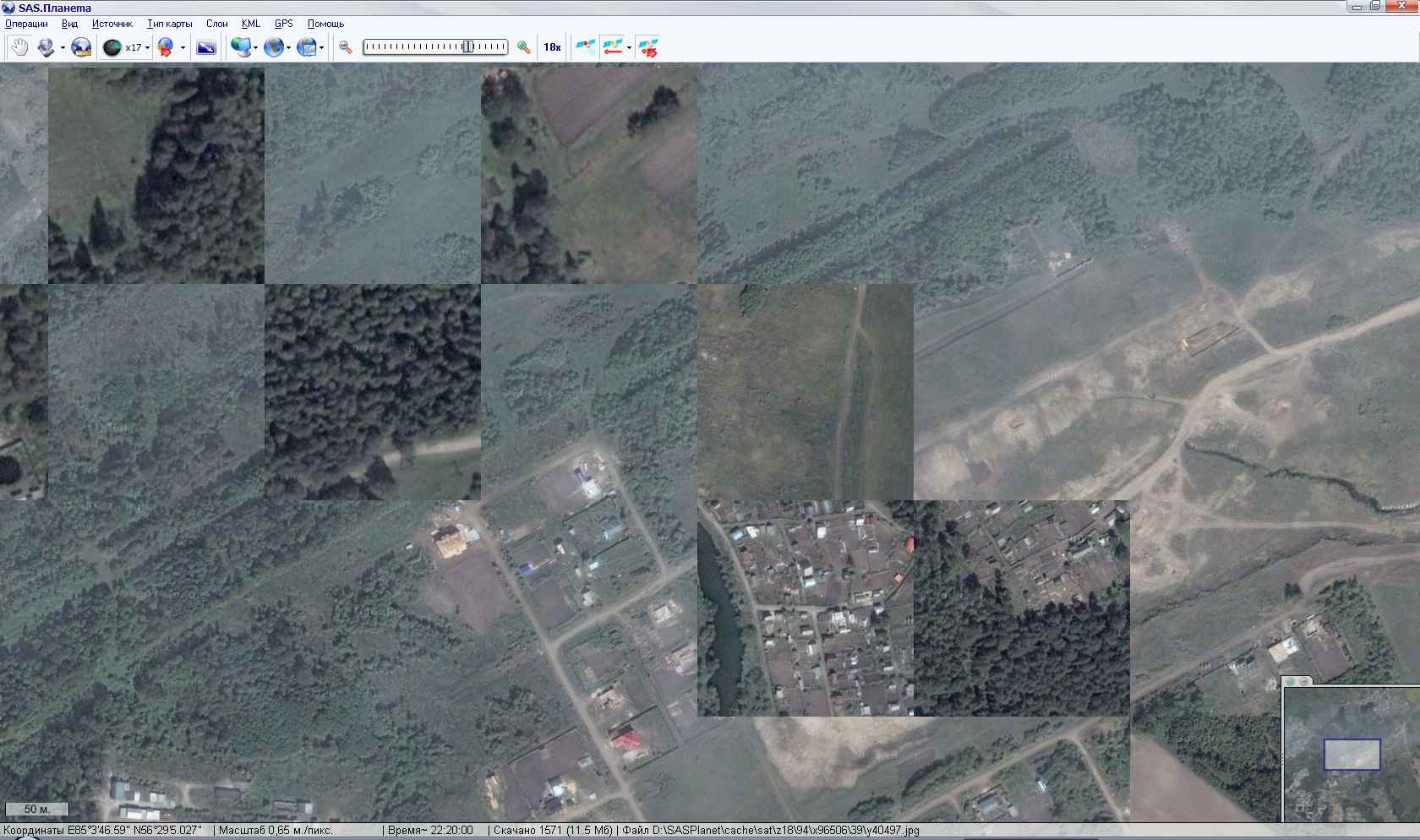Open the Слои menu
Screen dimensions: 1420x840
tap(217, 24)
